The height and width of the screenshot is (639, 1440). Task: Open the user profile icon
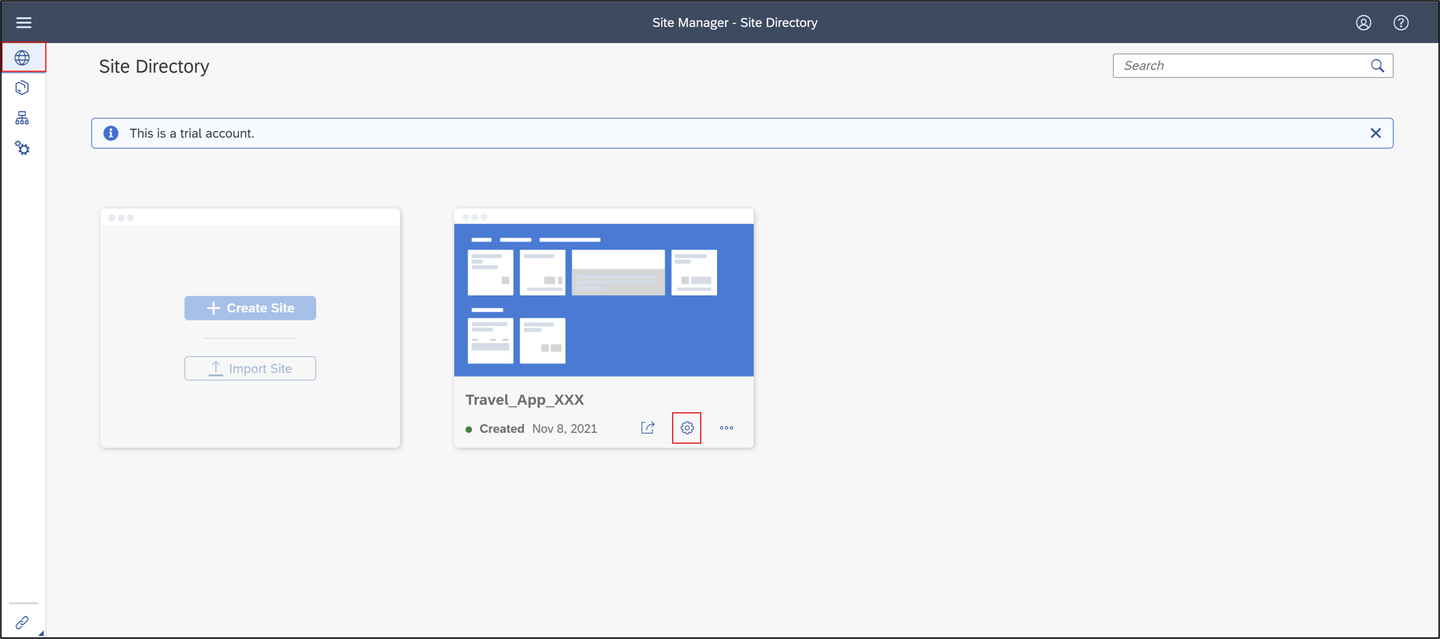pos(1364,22)
